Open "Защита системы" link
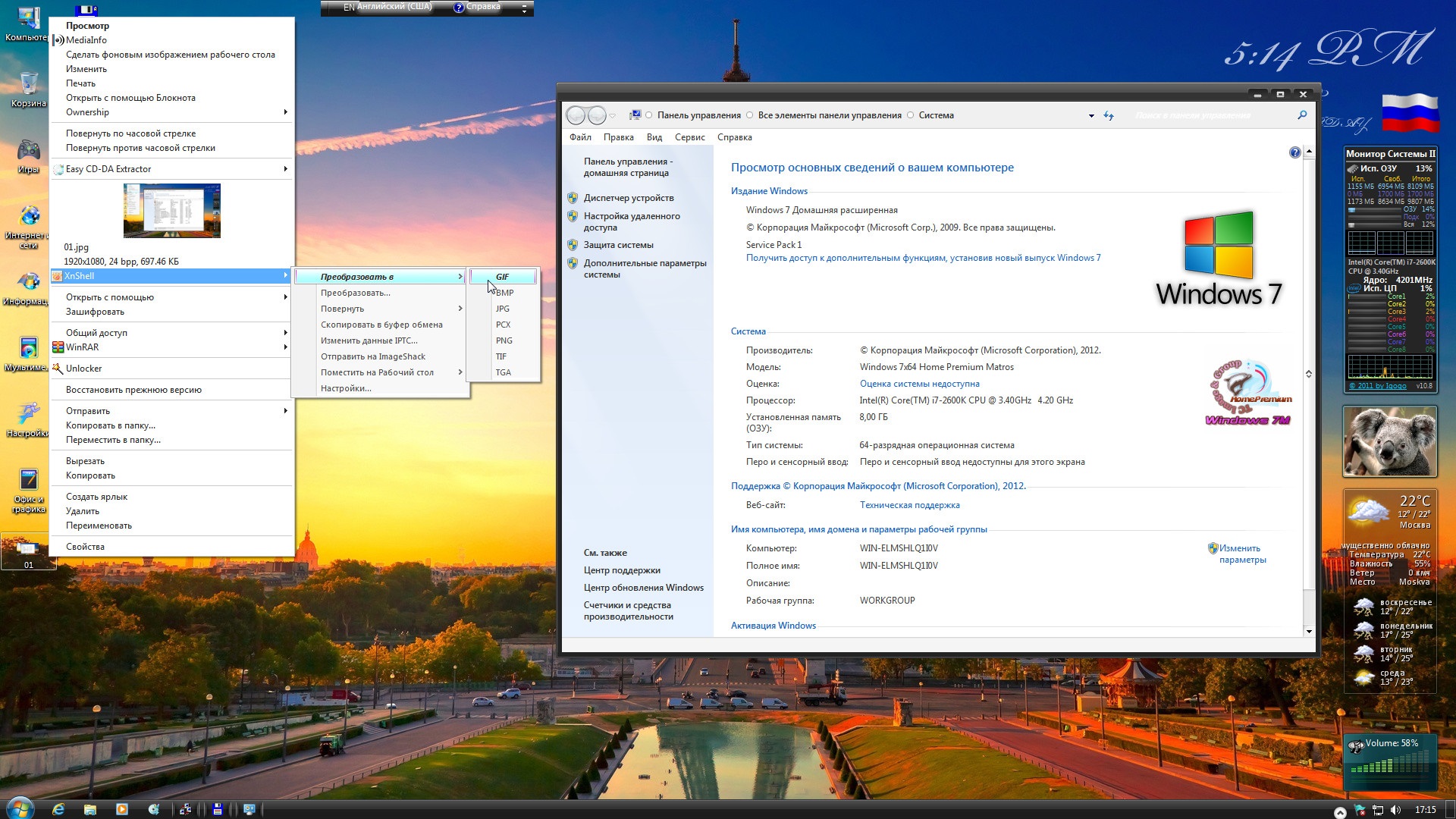This screenshot has height=819, width=1456. pos(618,245)
